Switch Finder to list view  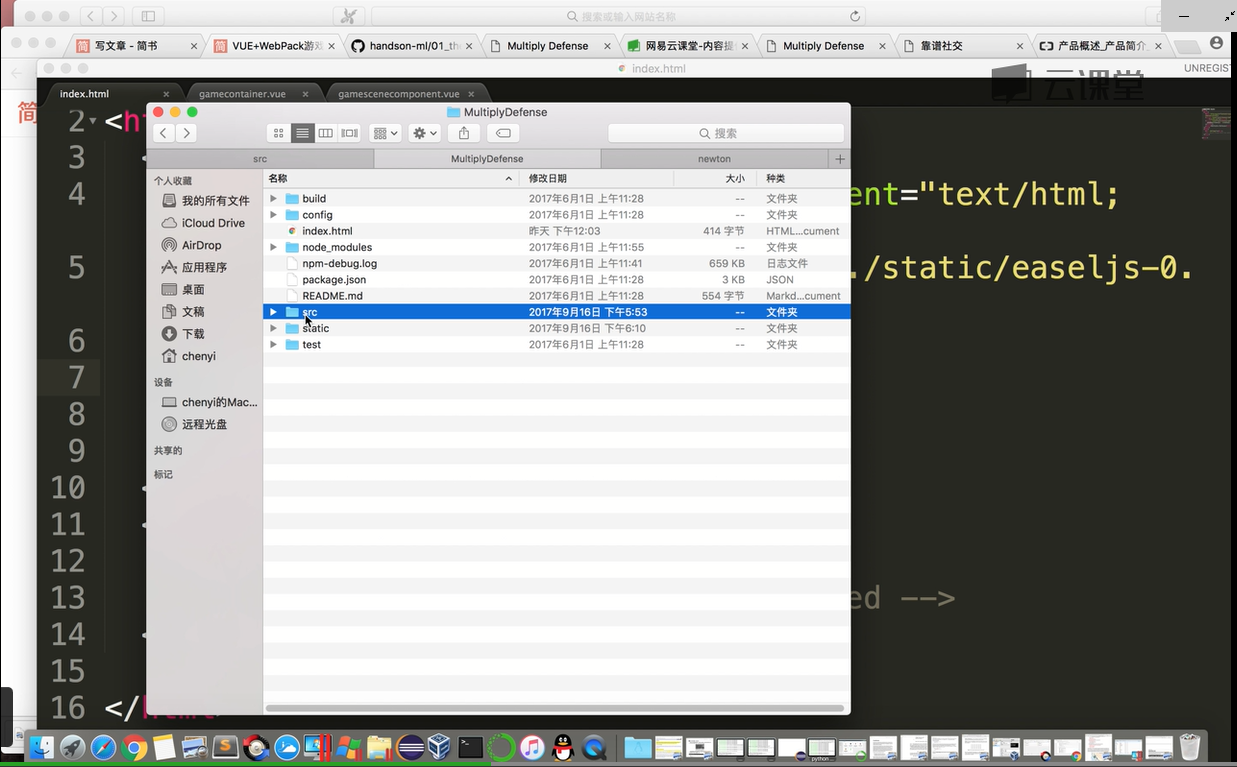pyautogui.click(x=302, y=133)
